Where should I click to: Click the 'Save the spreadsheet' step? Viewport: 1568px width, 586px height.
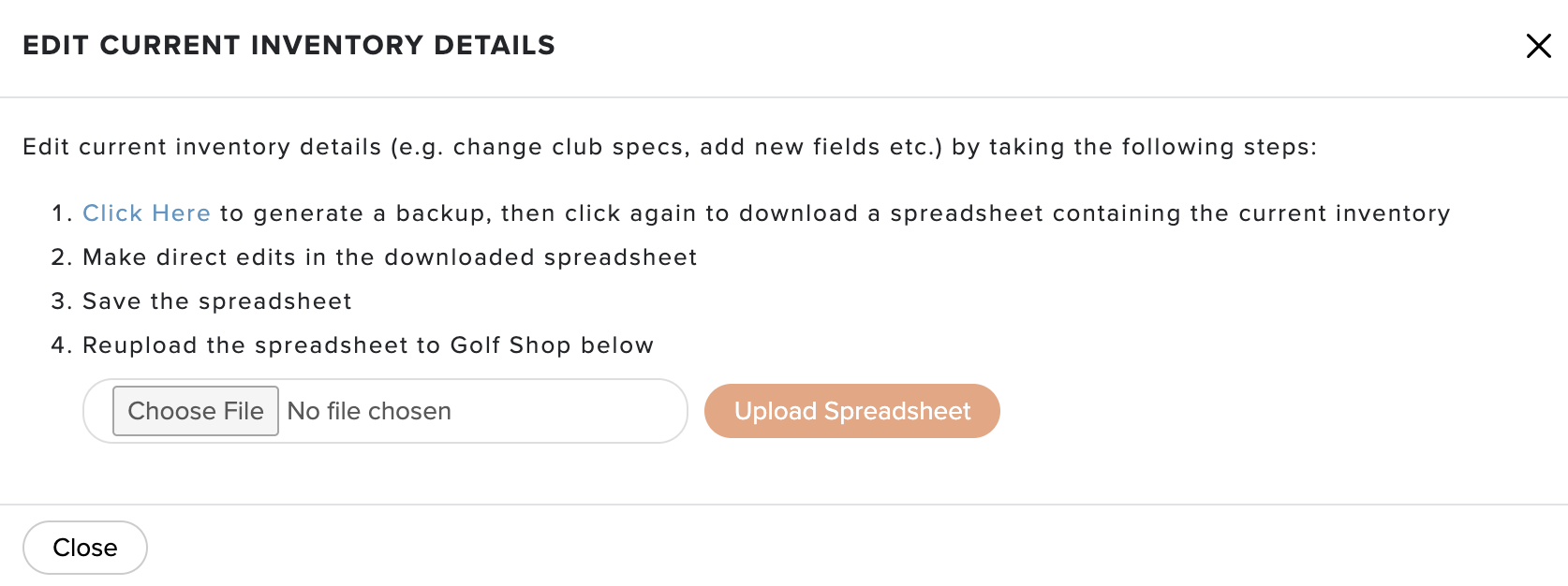pos(217,301)
